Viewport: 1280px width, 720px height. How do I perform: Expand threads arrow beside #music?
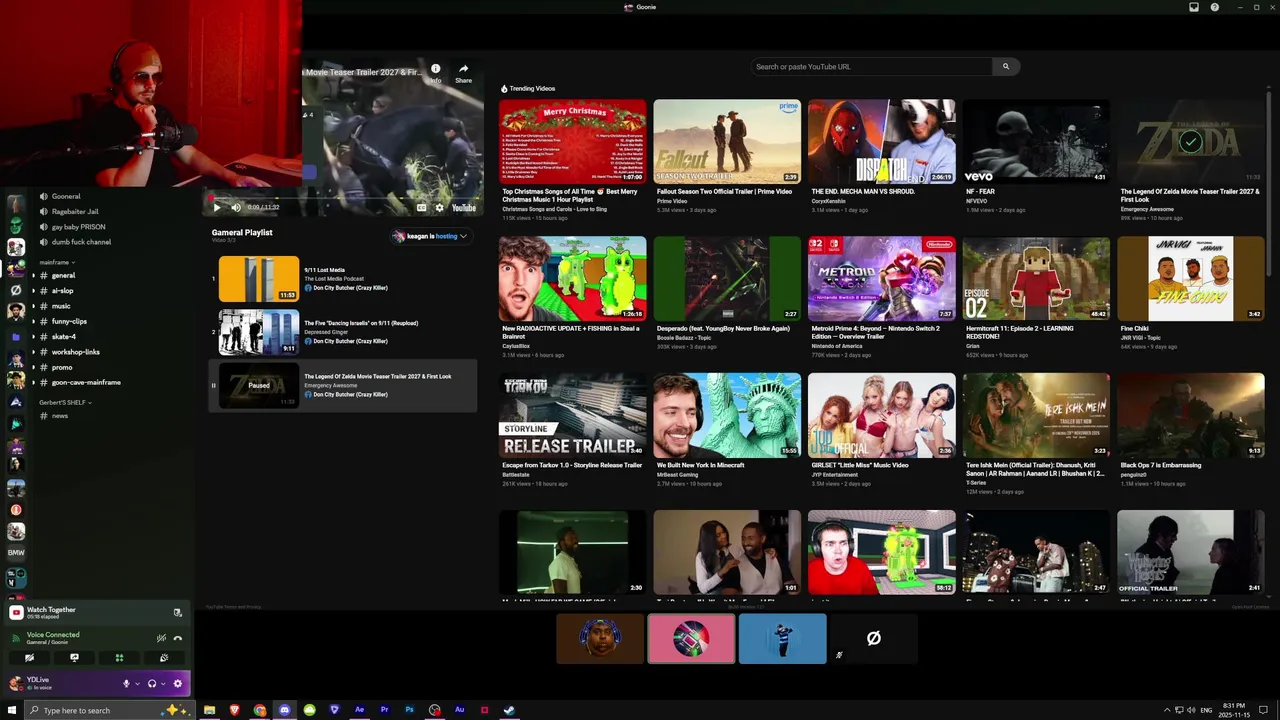coord(33,306)
